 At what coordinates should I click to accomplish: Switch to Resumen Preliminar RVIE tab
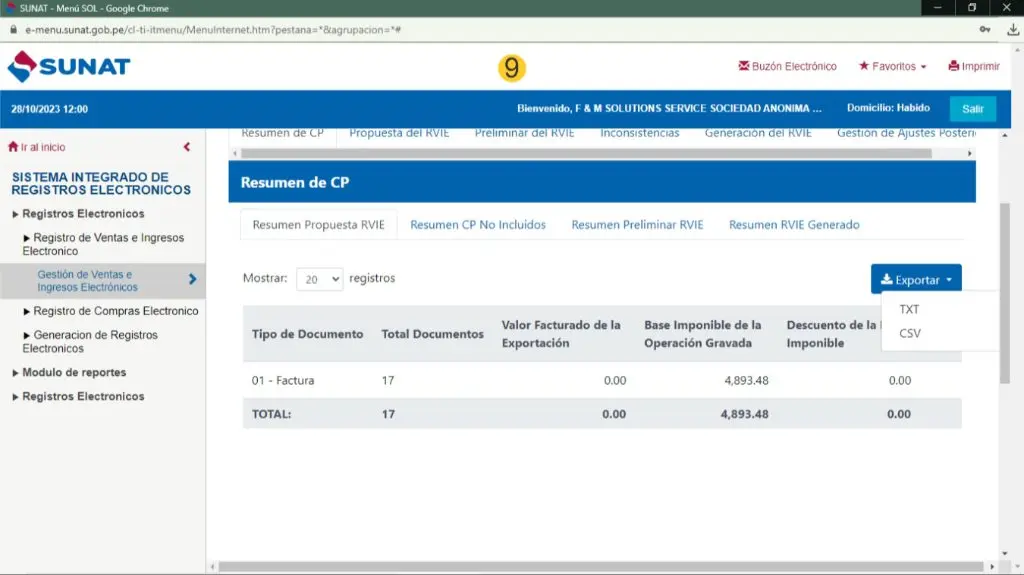(637, 225)
